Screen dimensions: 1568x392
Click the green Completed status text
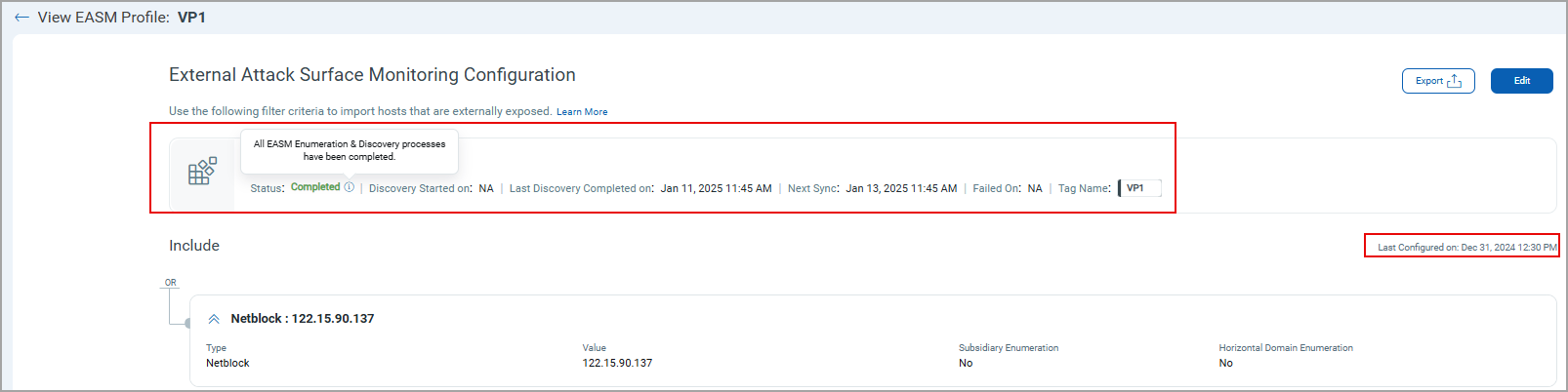pyautogui.click(x=315, y=187)
